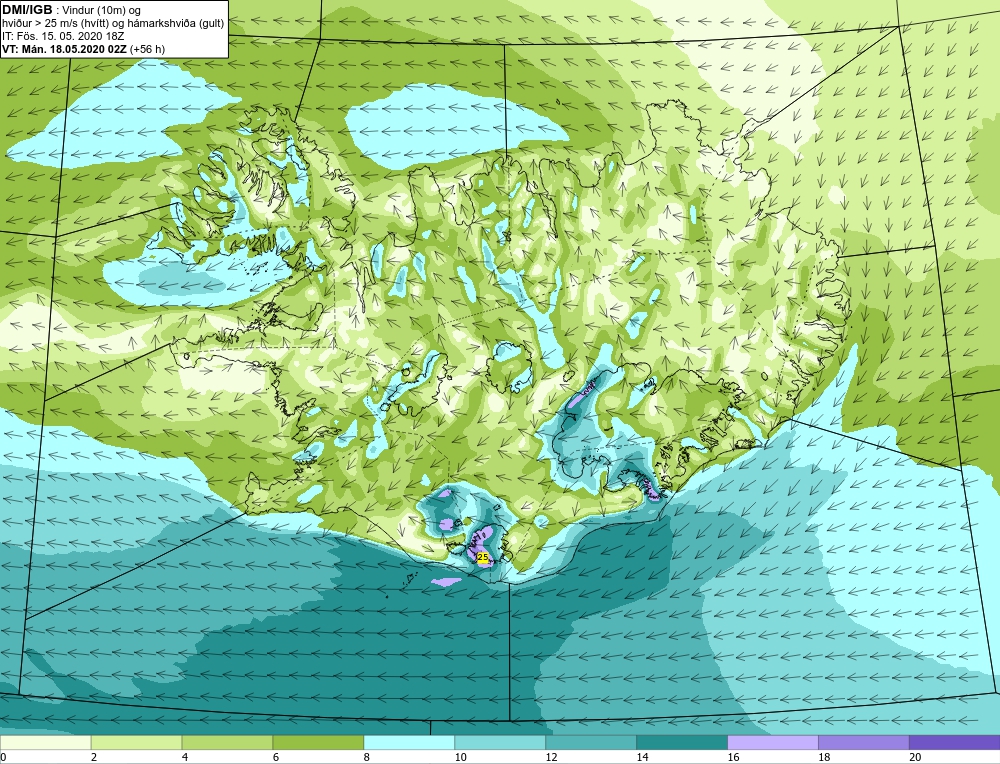Image resolution: width=1000 pixels, height=764 pixels.
Task: Click the 6–8 m/s darker green legend swatch
Action: click(318, 743)
